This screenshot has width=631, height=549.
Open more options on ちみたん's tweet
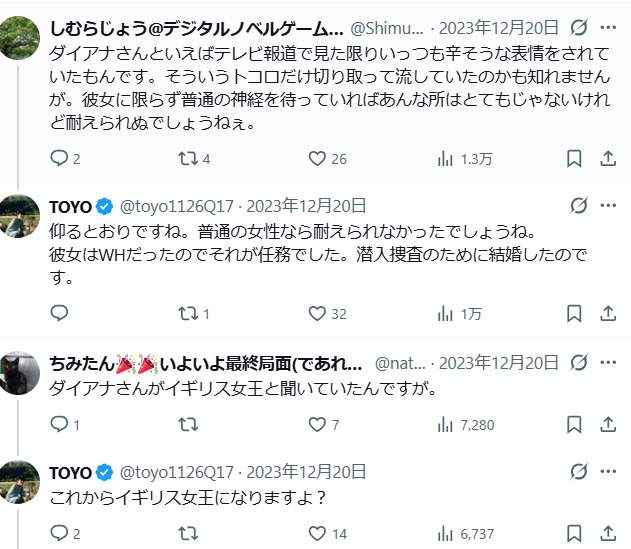point(608,362)
